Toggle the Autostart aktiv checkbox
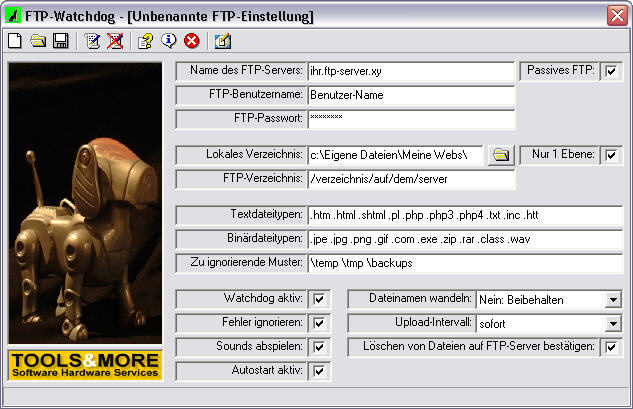633x409 pixels. 319,371
